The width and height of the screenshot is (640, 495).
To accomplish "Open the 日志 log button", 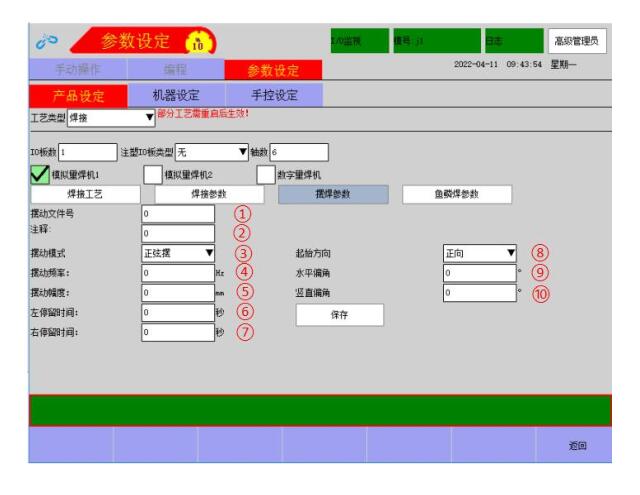I will click(x=514, y=41).
